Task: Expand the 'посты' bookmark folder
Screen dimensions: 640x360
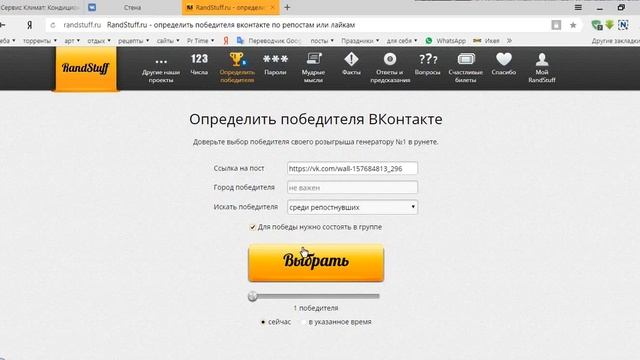Action: click(322, 41)
